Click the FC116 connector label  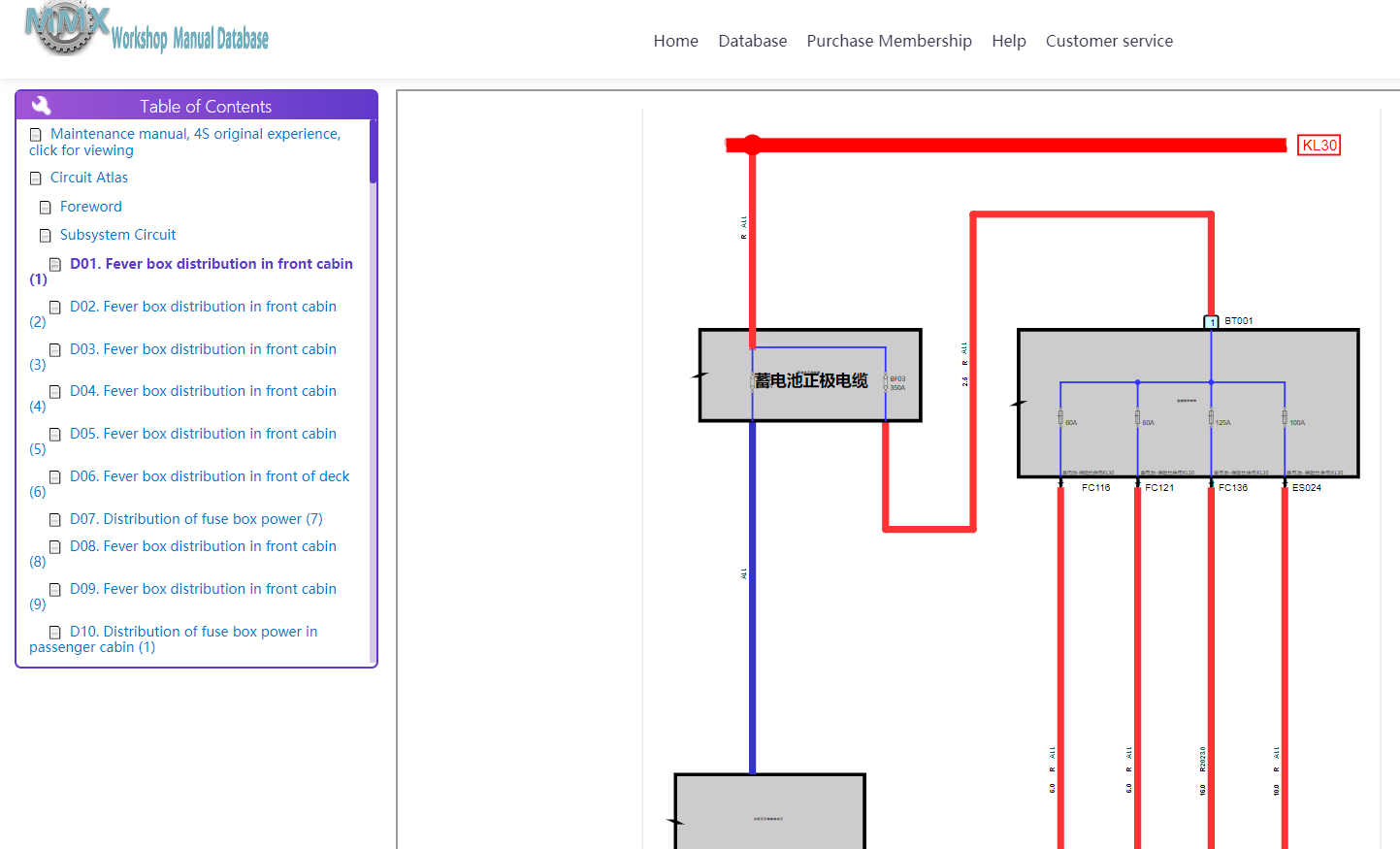tap(1096, 488)
